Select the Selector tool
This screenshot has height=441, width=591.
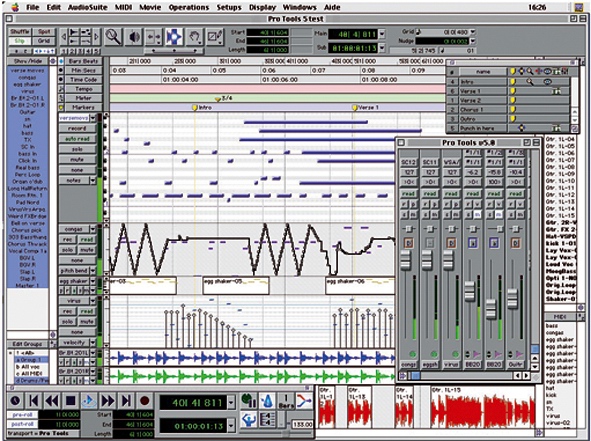click(x=174, y=37)
